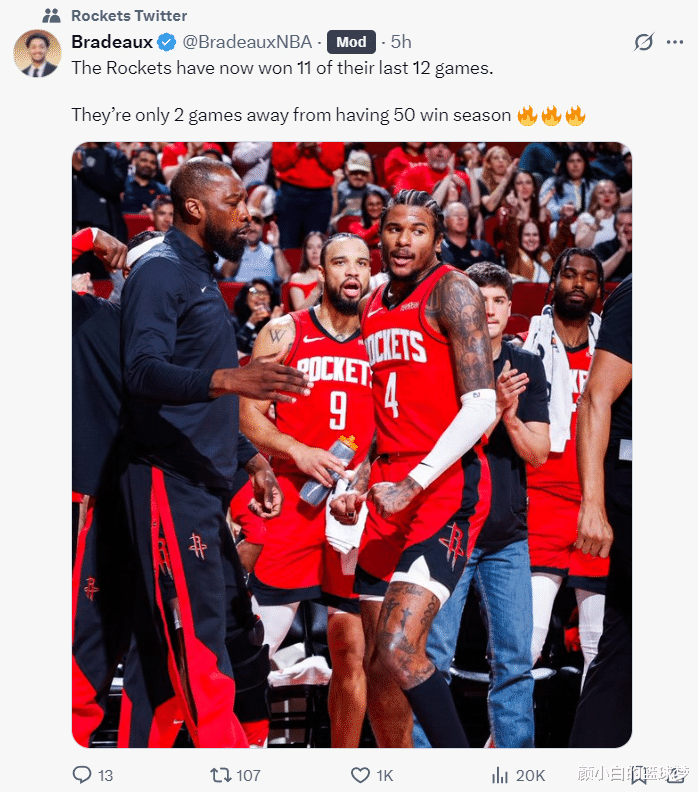
Task: Click the Mod badge
Action: click(351, 42)
